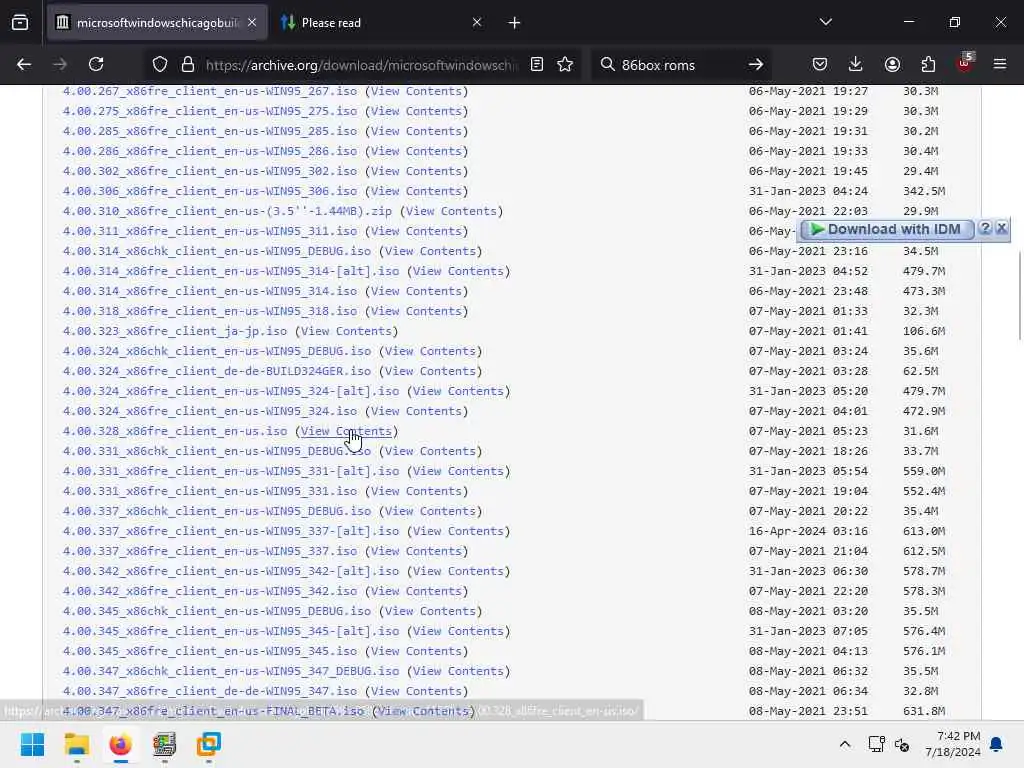This screenshot has width=1024, height=768.
Task: Click search magnifier icon in search box
Action: coord(607,64)
